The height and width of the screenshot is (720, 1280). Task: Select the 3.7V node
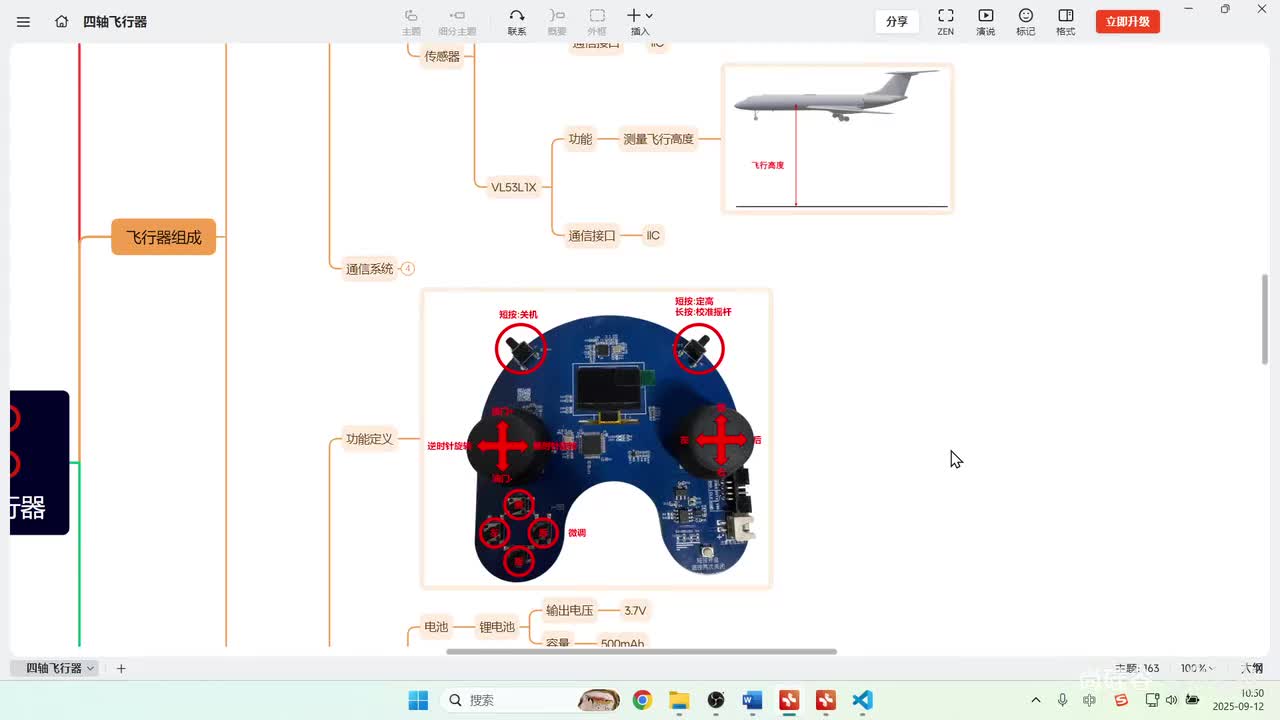coord(635,610)
